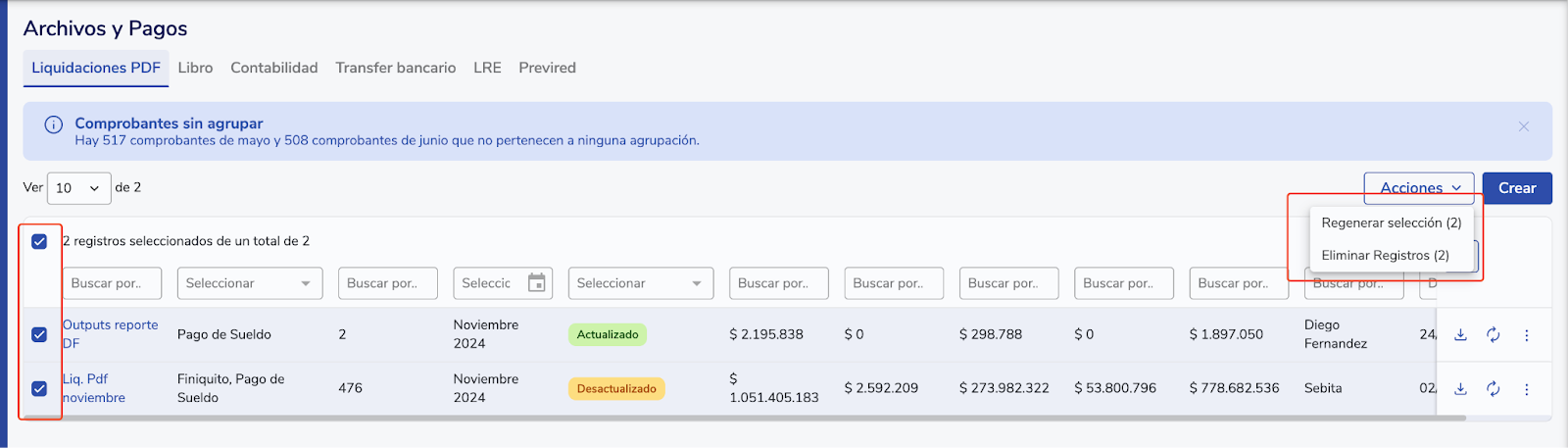Viewport: 1568px width, 448px height.
Task: Open the first Seleccionar filter dropdown
Action: 249,283
